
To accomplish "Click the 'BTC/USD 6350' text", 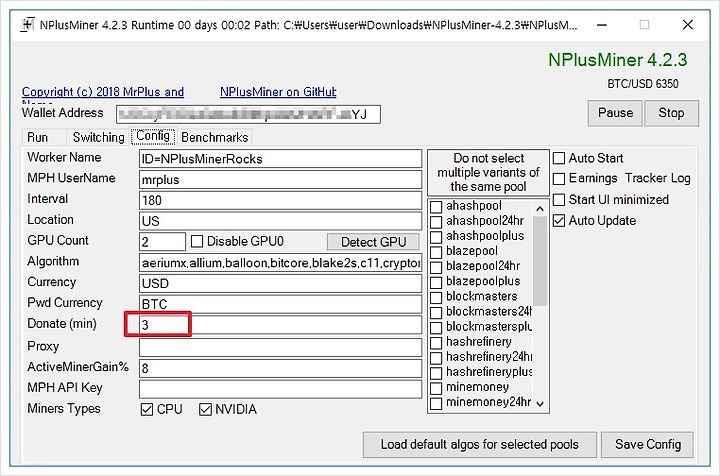I will (642, 84).
